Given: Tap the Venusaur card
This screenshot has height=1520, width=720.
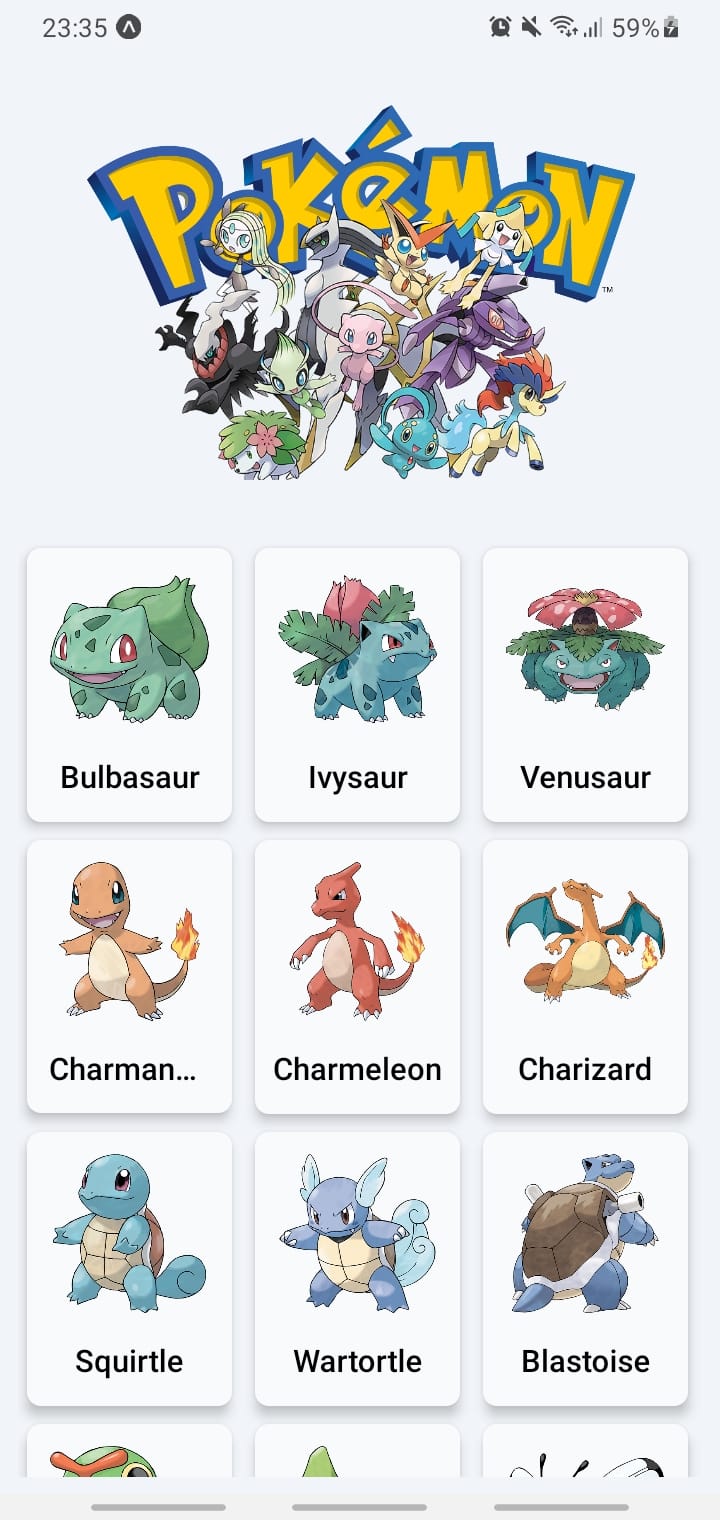Looking at the screenshot, I should pos(585,685).
